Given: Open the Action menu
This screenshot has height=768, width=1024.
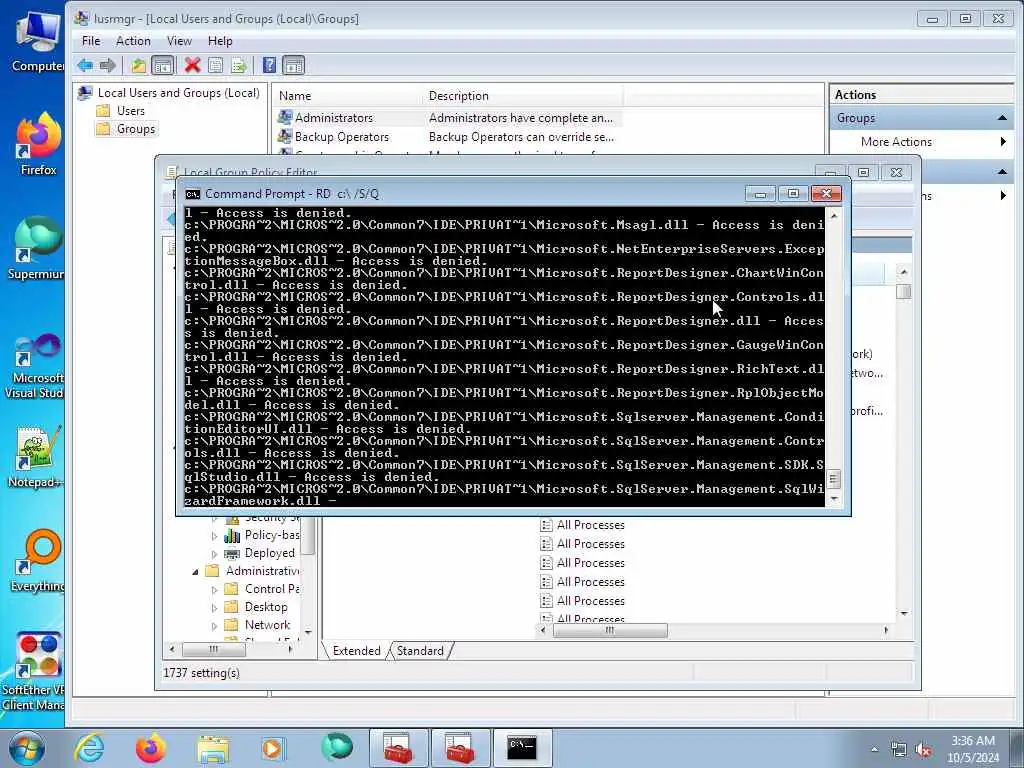Looking at the screenshot, I should (x=133, y=40).
